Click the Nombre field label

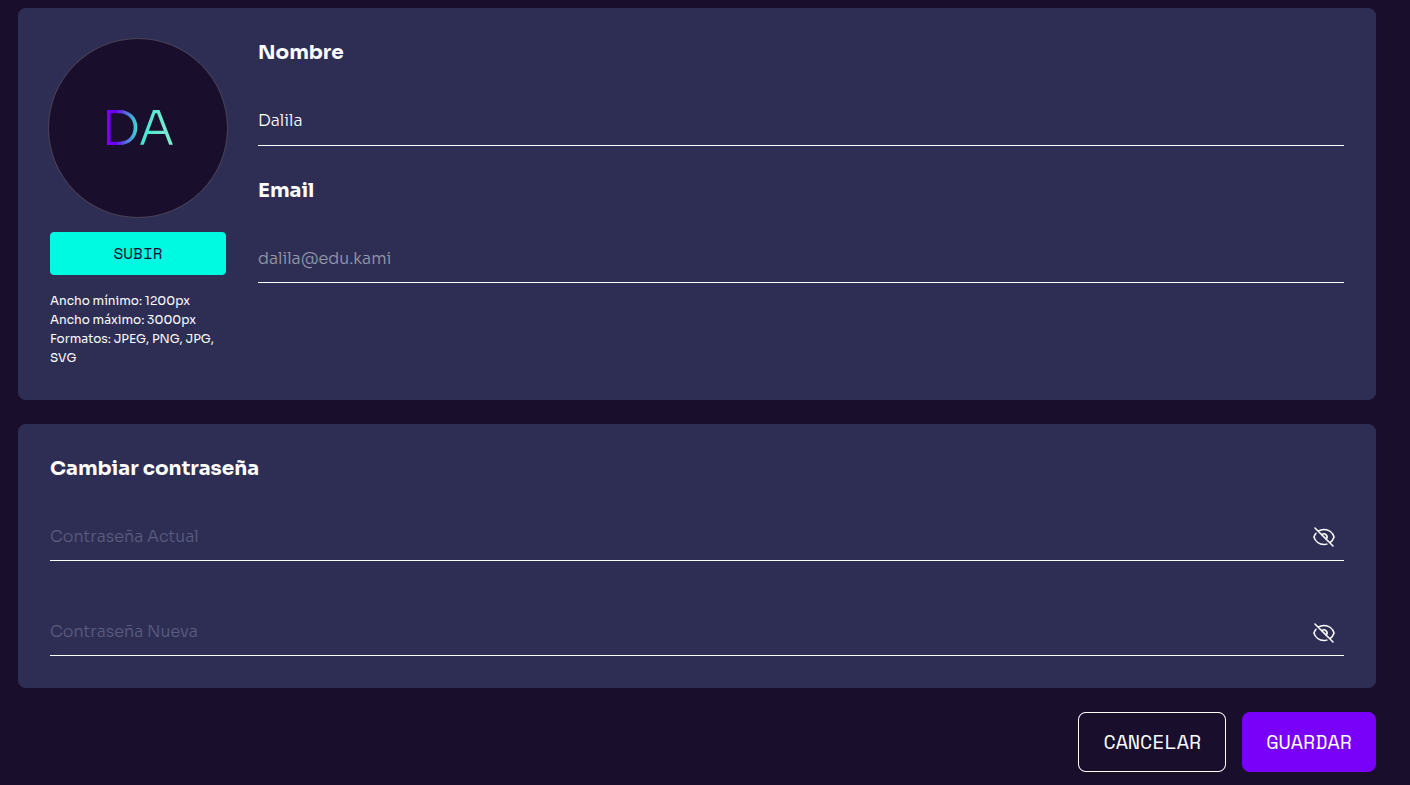(301, 52)
